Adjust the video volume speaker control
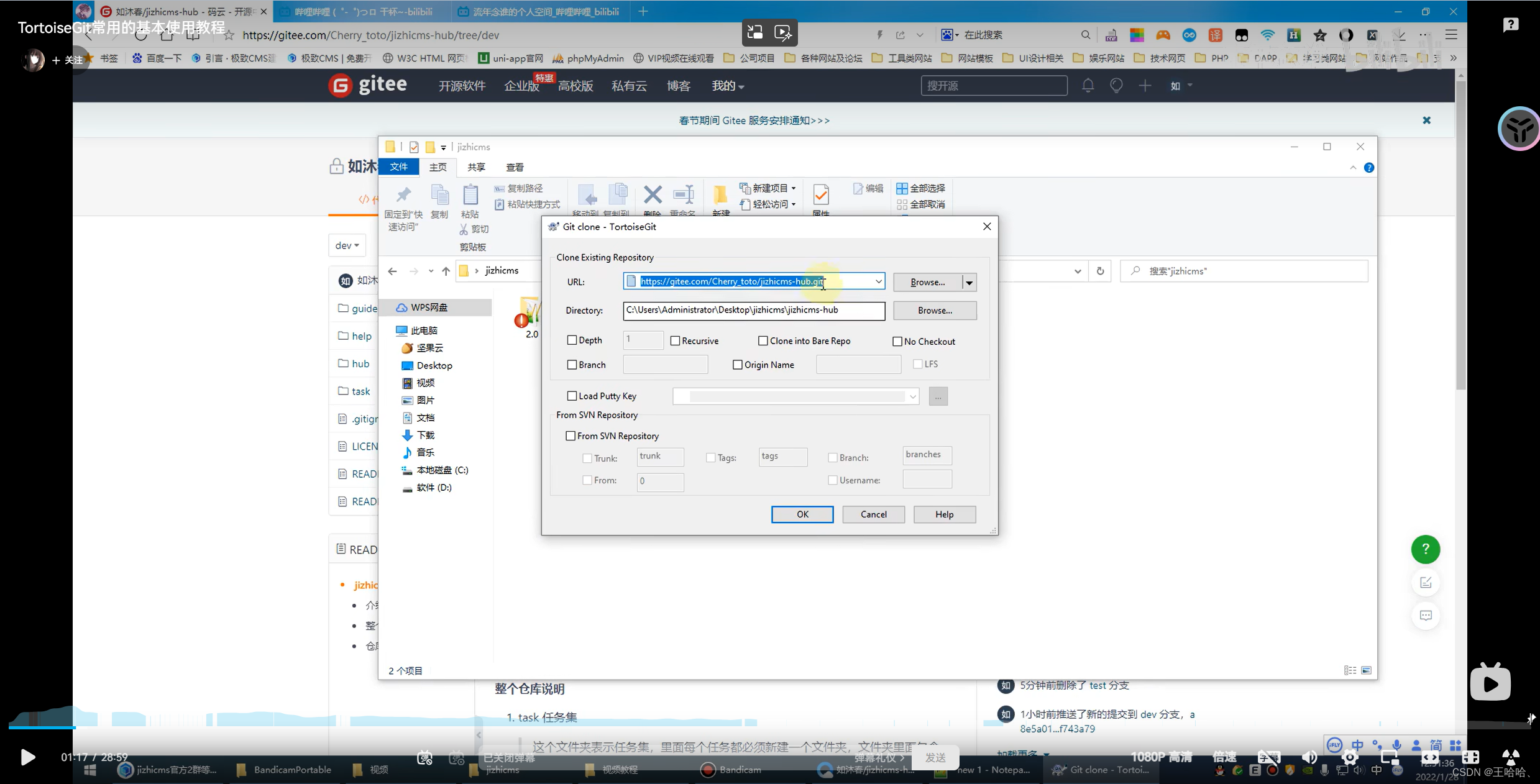The image size is (1540, 784). pos(1309,757)
